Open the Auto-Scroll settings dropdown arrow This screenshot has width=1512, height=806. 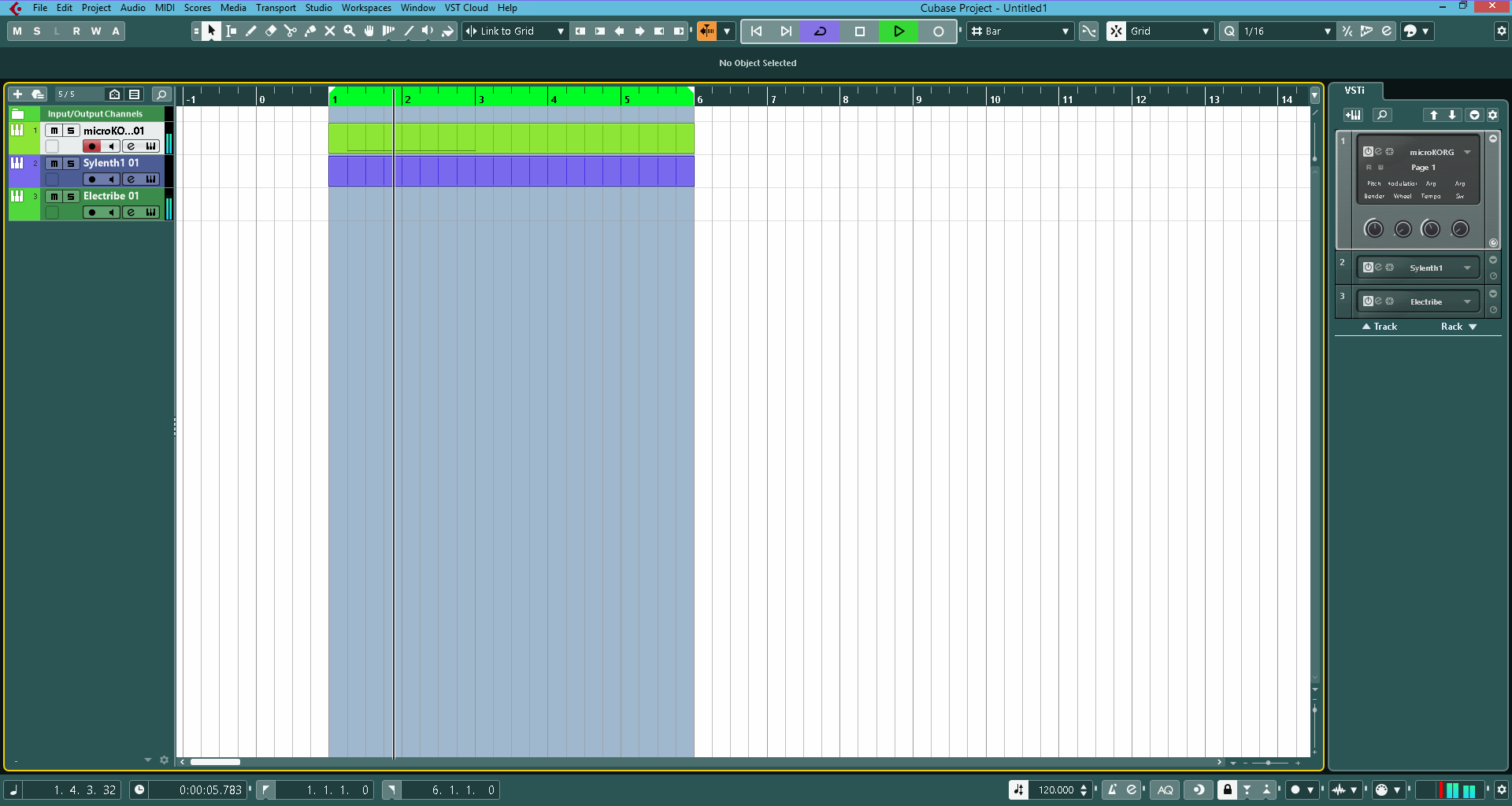727,31
